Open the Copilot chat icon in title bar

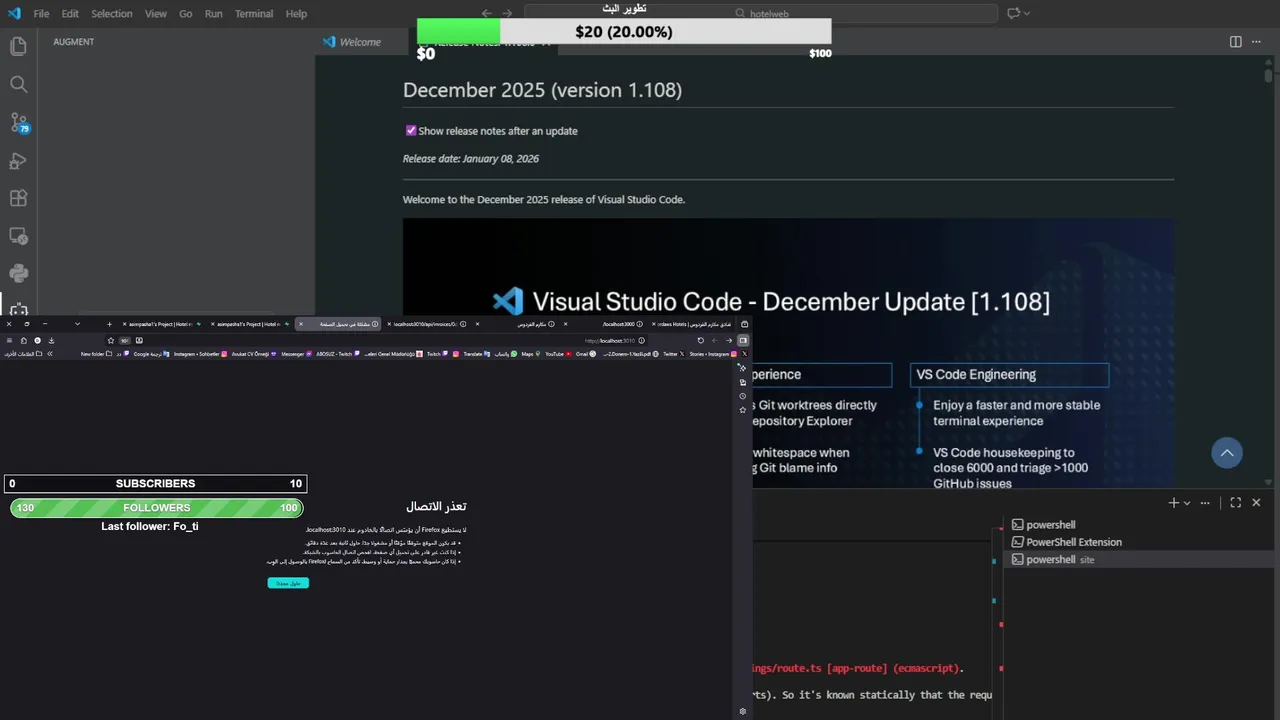click(x=1013, y=13)
